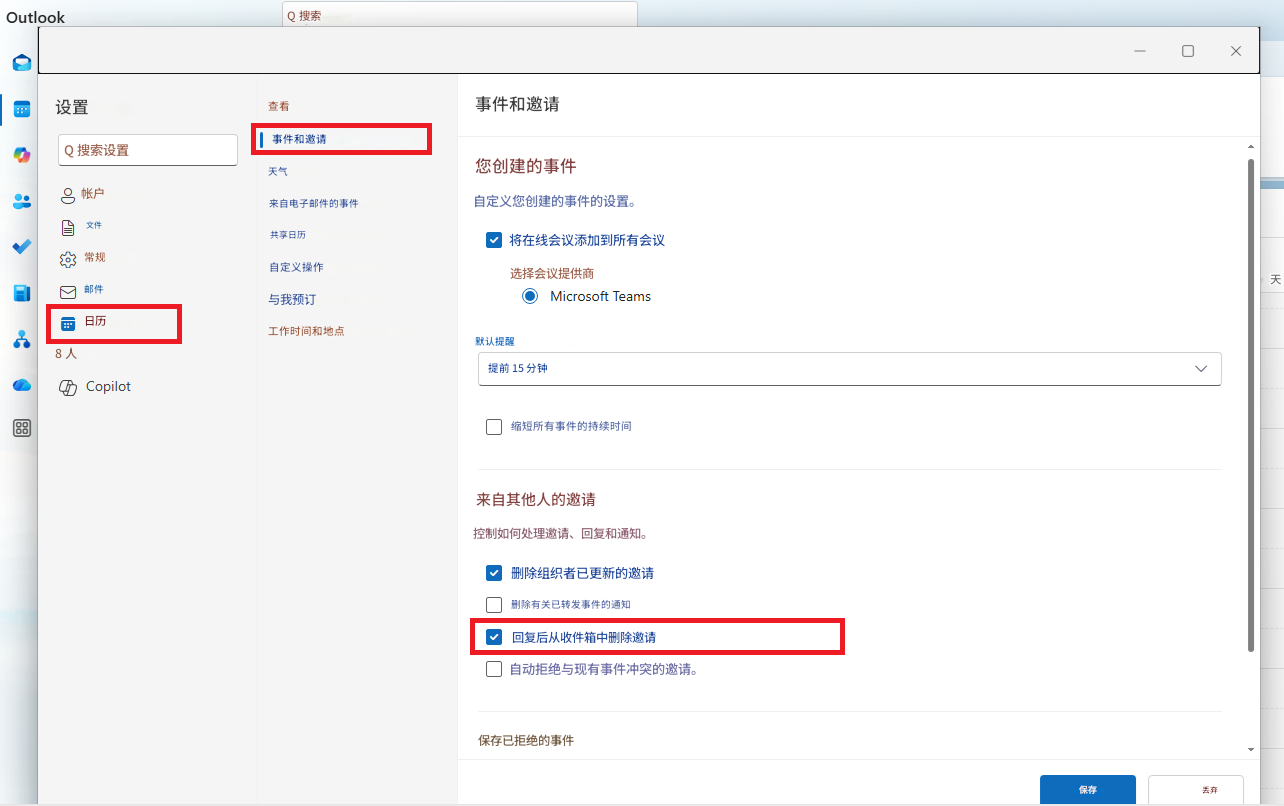Screen dimensions: 1284x806
Task: Click the Outlook 搜索 box at top
Action: (x=460, y=15)
